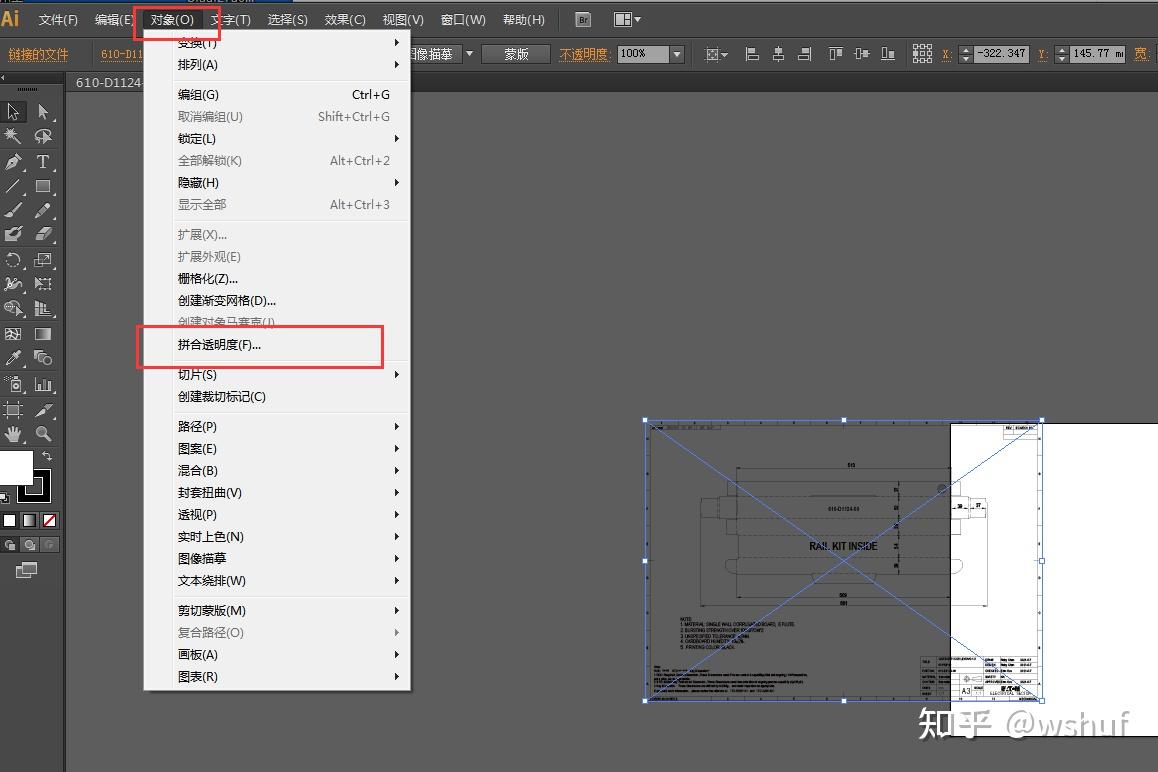Set the fill to None (red slash)
Image resolution: width=1158 pixels, height=772 pixels.
click(49, 520)
